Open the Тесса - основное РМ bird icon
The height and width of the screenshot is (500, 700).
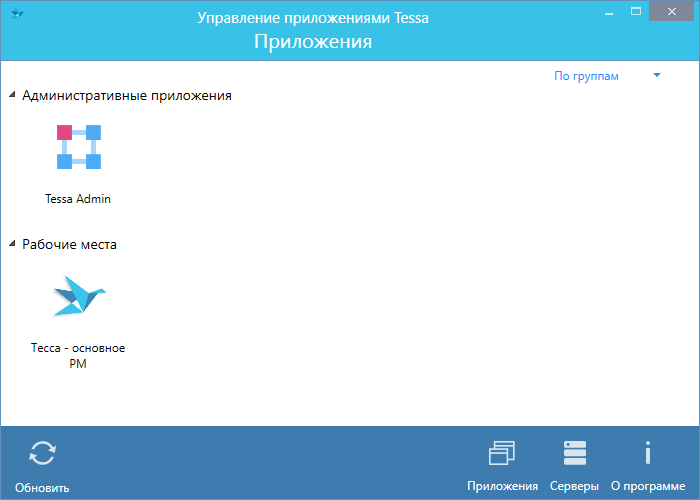79,296
